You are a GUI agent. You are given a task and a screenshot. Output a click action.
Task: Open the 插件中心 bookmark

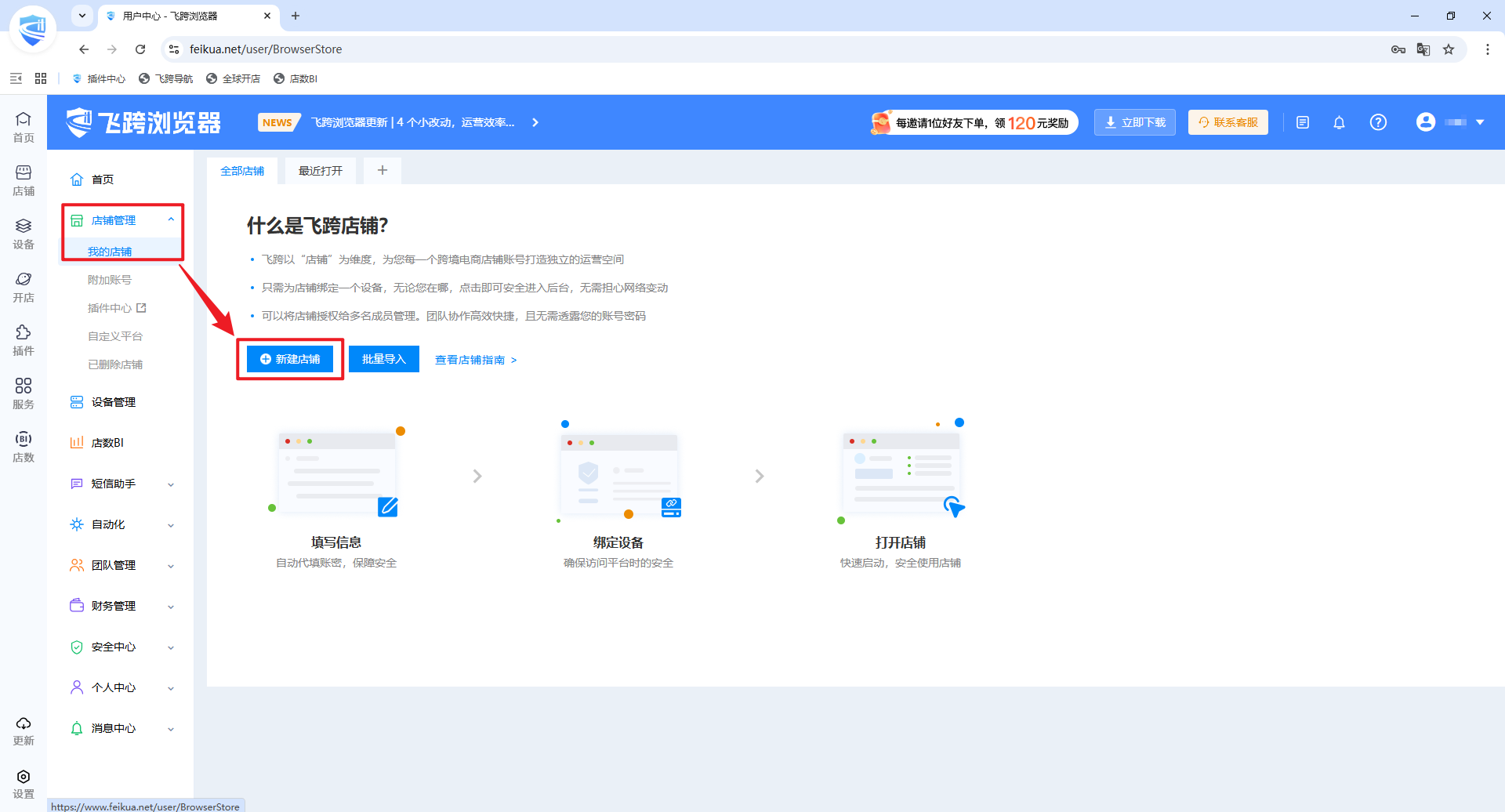99,78
